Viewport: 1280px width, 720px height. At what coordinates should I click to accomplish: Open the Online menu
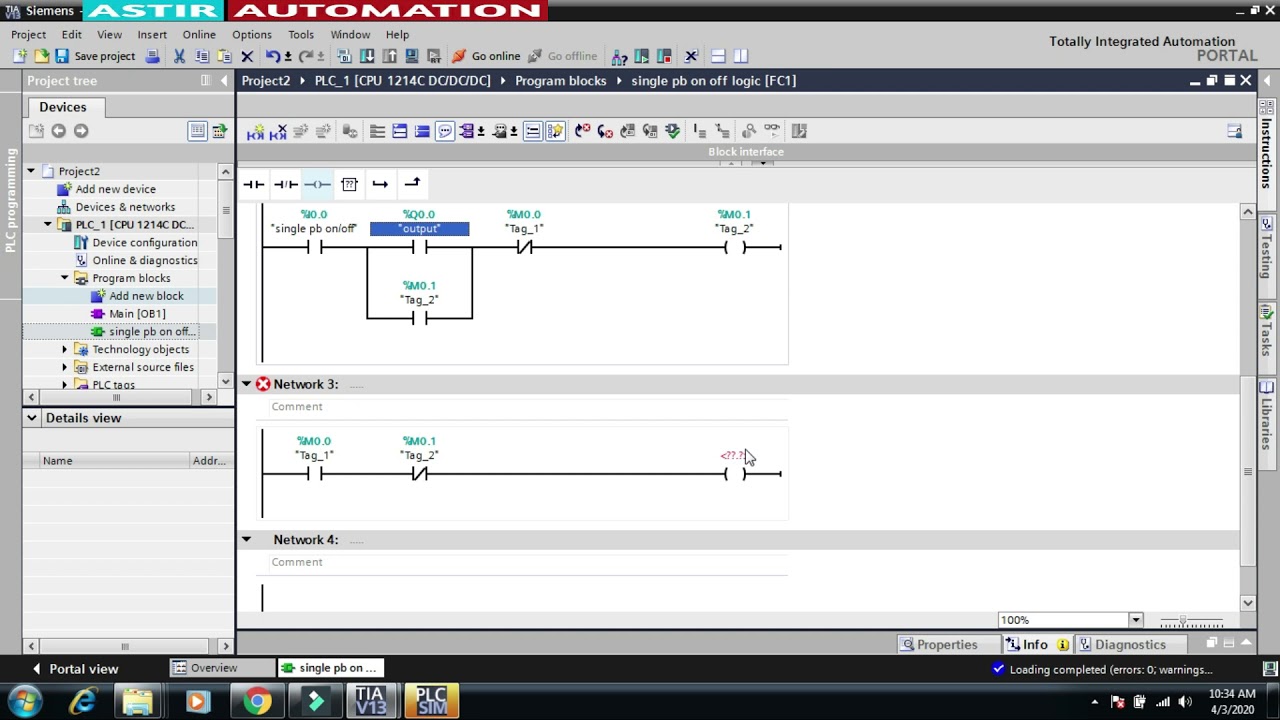coord(199,34)
